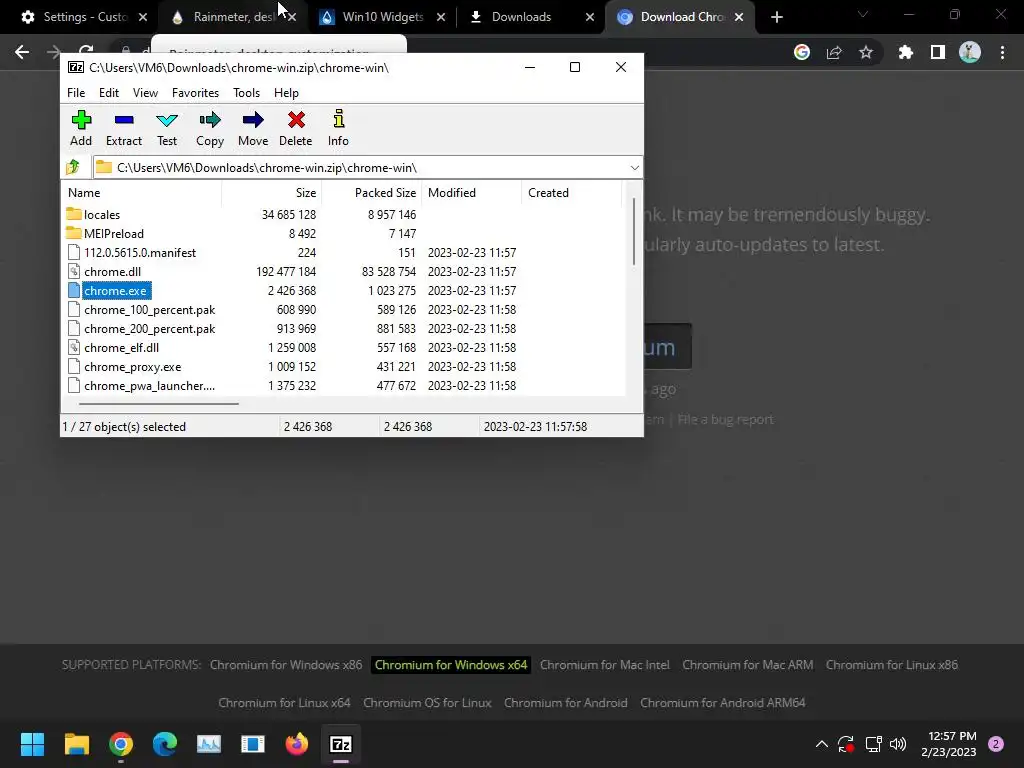This screenshot has height=768, width=1024.
Task: Click Chromium for Android ARM64 link
Action: (x=722, y=703)
